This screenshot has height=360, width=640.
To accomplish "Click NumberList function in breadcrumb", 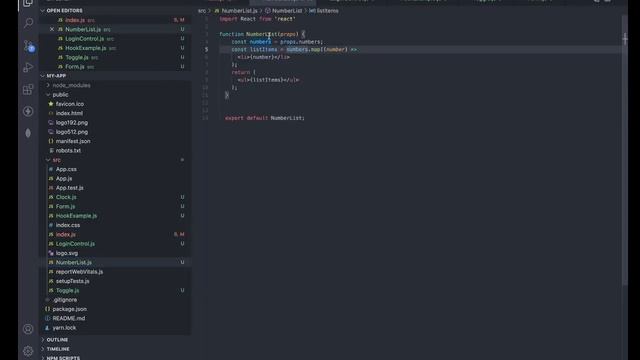I will tap(287, 11).
